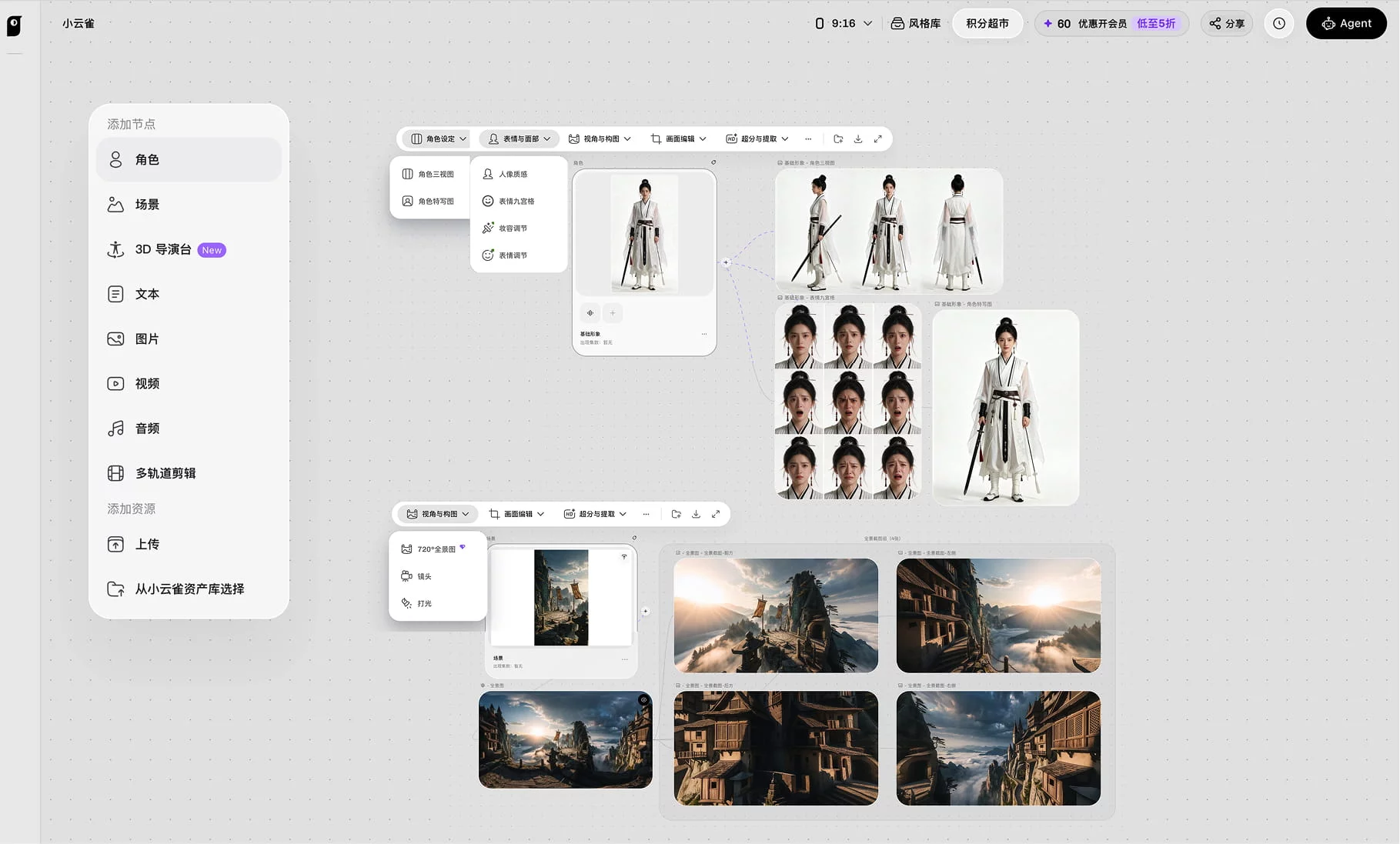Image resolution: width=1400 pixels, height=844 pixels.
Task: Open the history clock icon
Action: [x=1279, y=23]
